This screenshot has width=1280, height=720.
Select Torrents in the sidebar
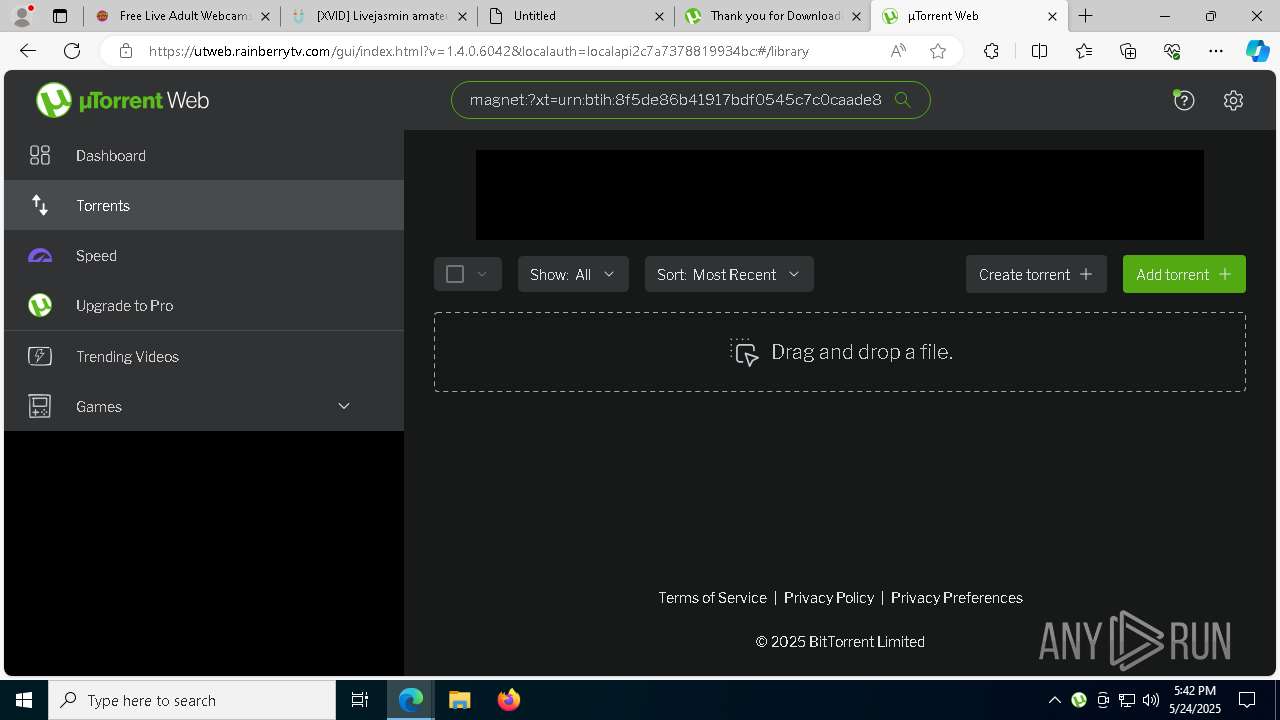coord(204,205)
